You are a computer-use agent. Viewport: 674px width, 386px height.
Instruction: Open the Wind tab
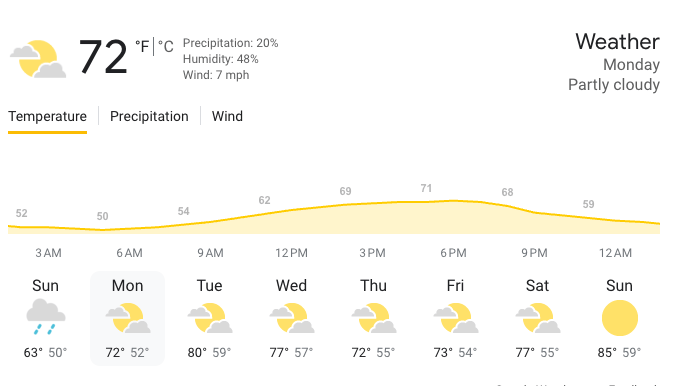coord(227,116)
